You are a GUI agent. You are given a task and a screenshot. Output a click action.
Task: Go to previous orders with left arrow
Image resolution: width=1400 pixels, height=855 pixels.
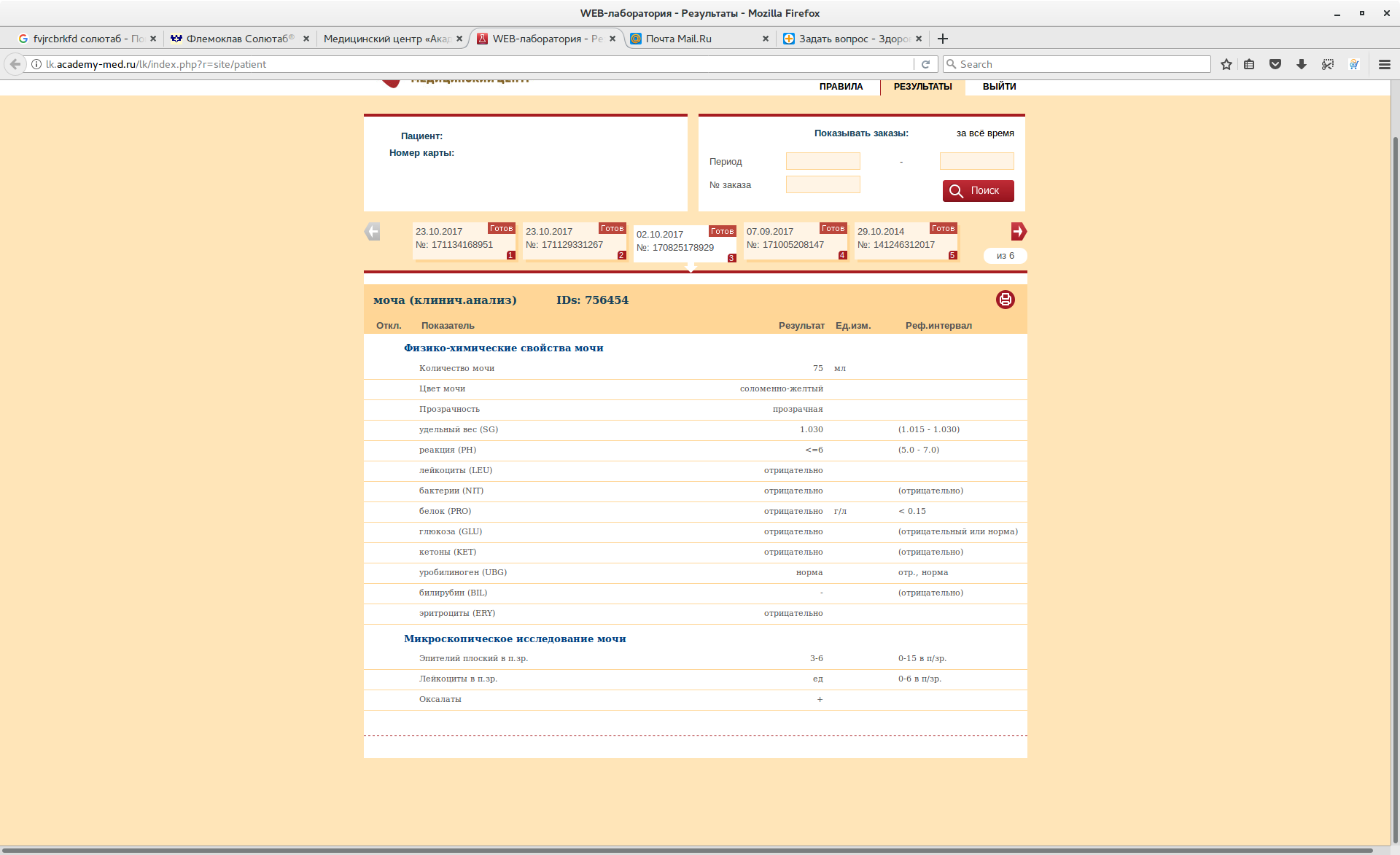coord(373,232)
